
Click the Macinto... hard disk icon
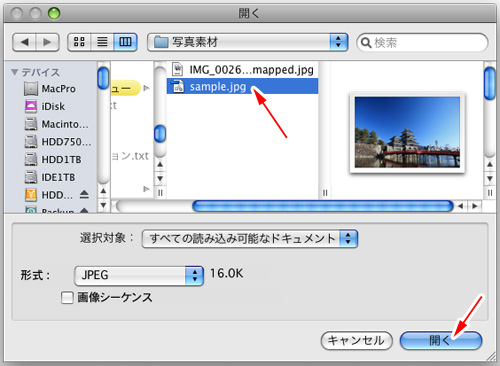31,124
